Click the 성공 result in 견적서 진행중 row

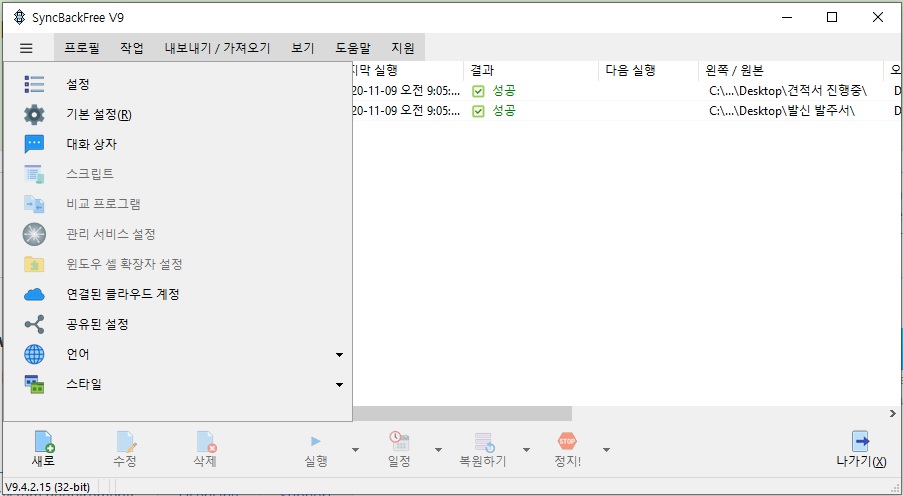[x=504, y=91]
